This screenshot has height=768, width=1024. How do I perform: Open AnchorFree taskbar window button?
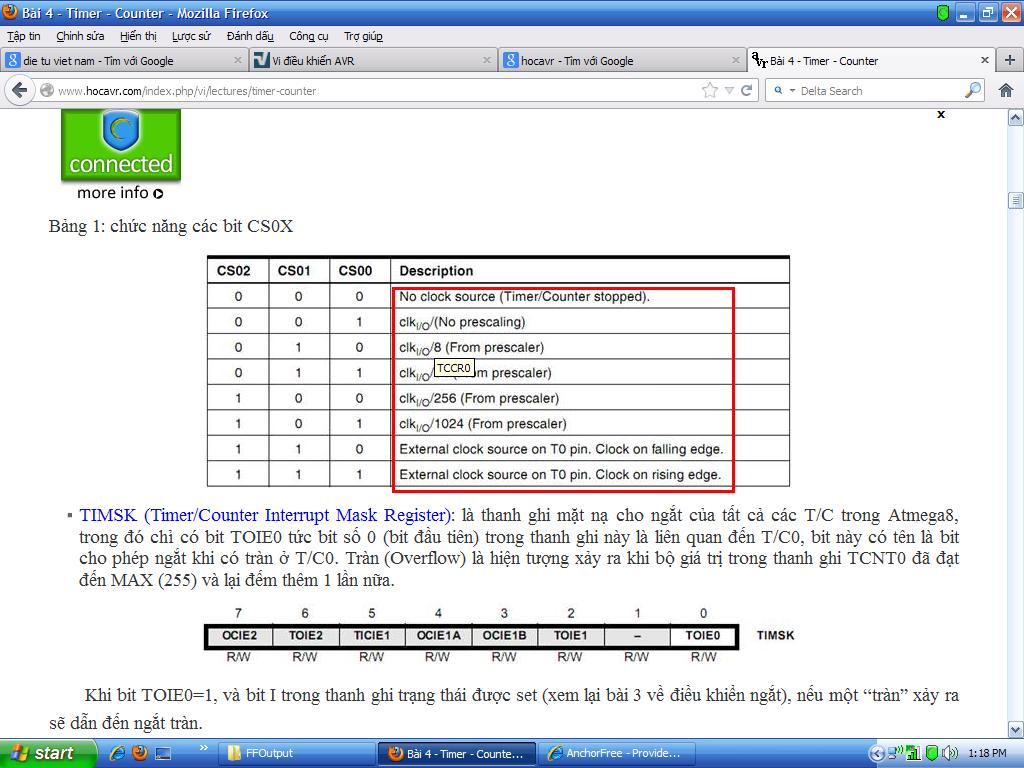617,753
